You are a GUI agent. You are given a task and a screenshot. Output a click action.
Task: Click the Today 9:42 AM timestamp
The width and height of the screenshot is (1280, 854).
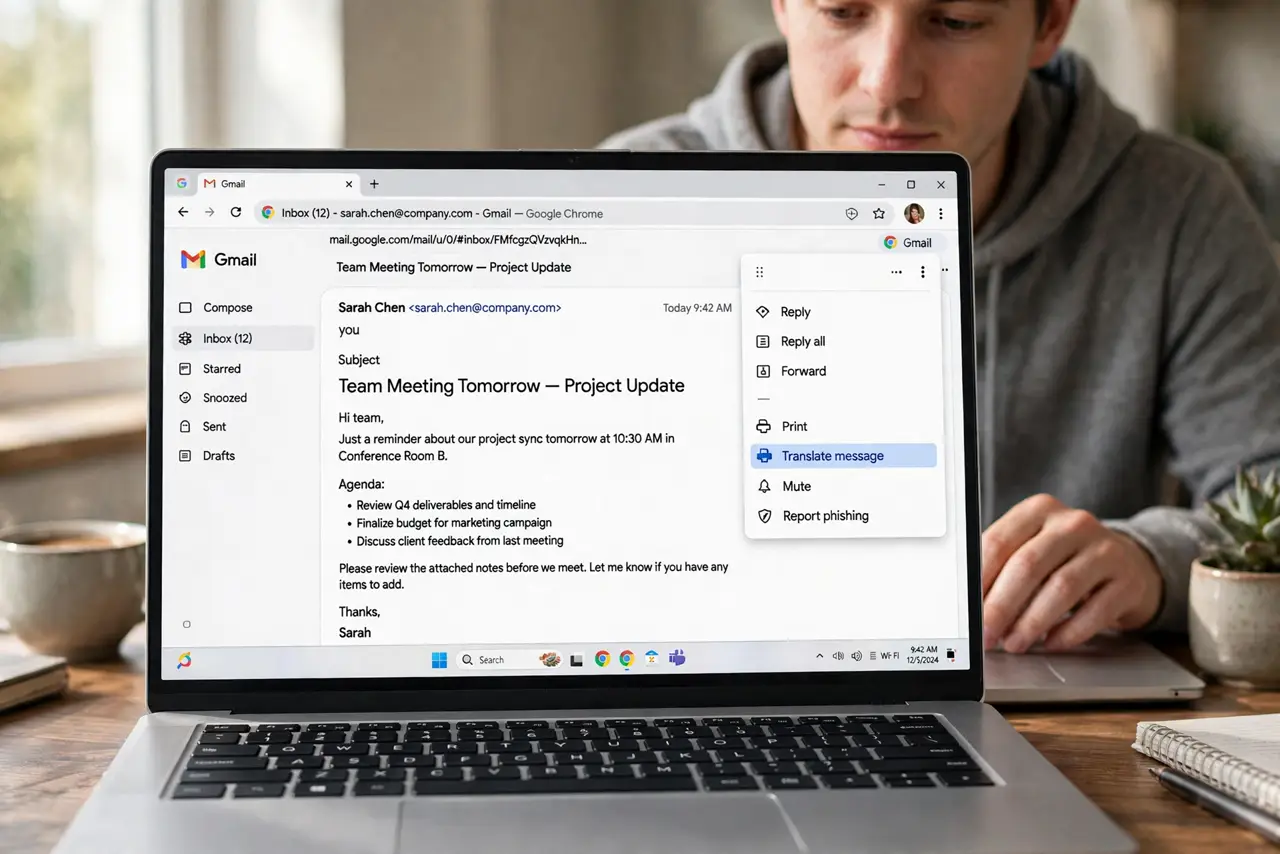click(697, 308)
